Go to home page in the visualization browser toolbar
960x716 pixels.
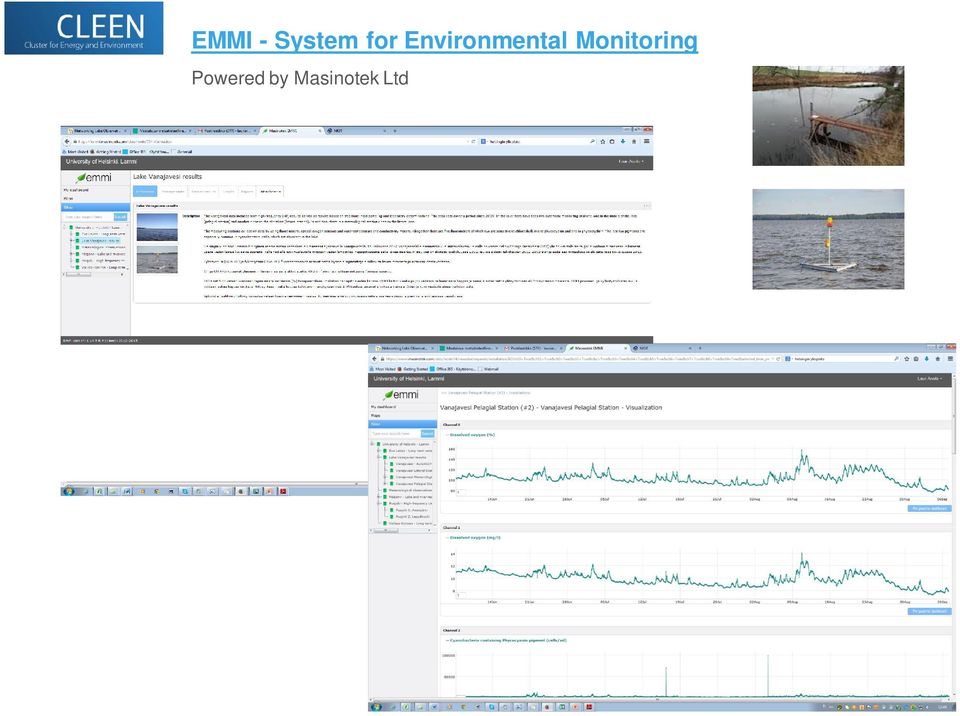coord(937,359)
